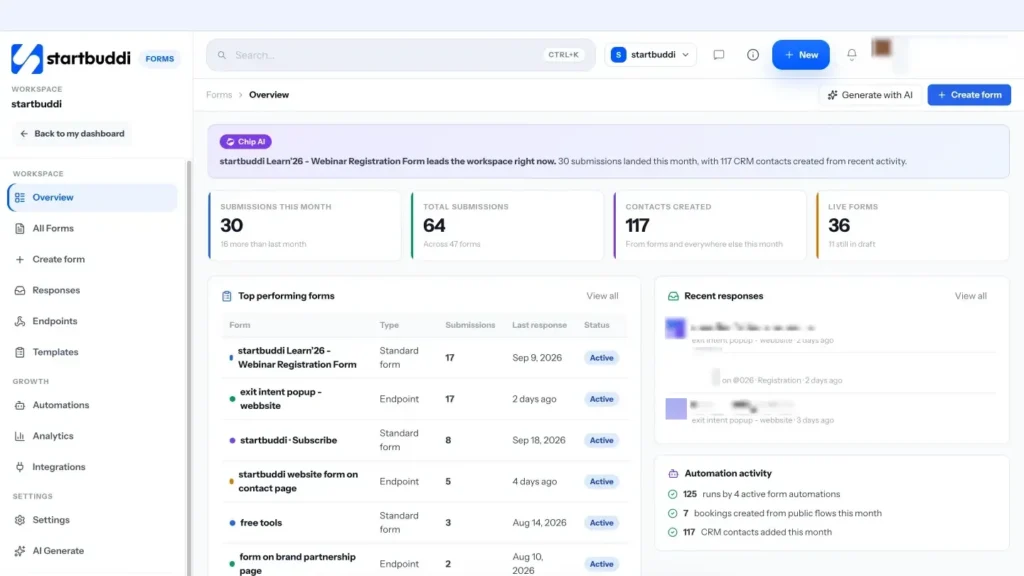The image size is (1024, 576).
Task: Click the back arrow icon to dashboard
Action: point(24,134)
